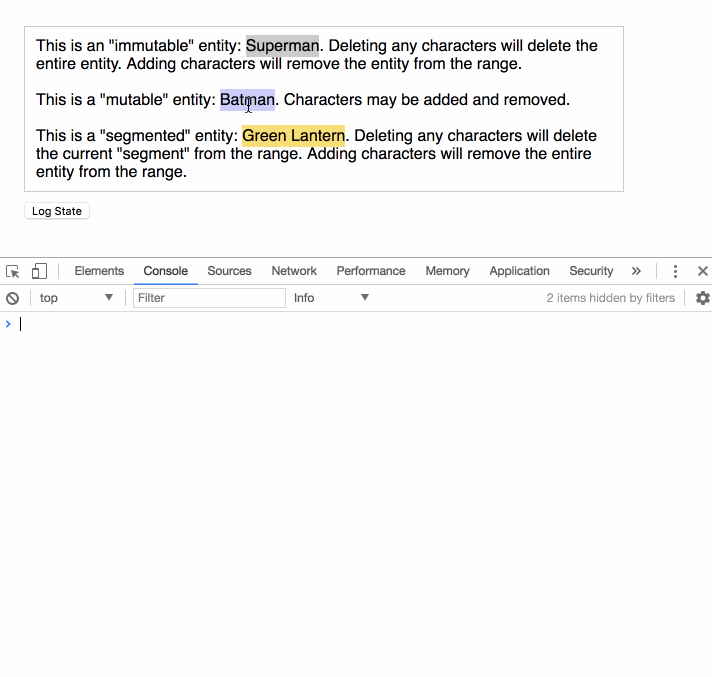Switch to the Memory tab

(x=447, y=271)
